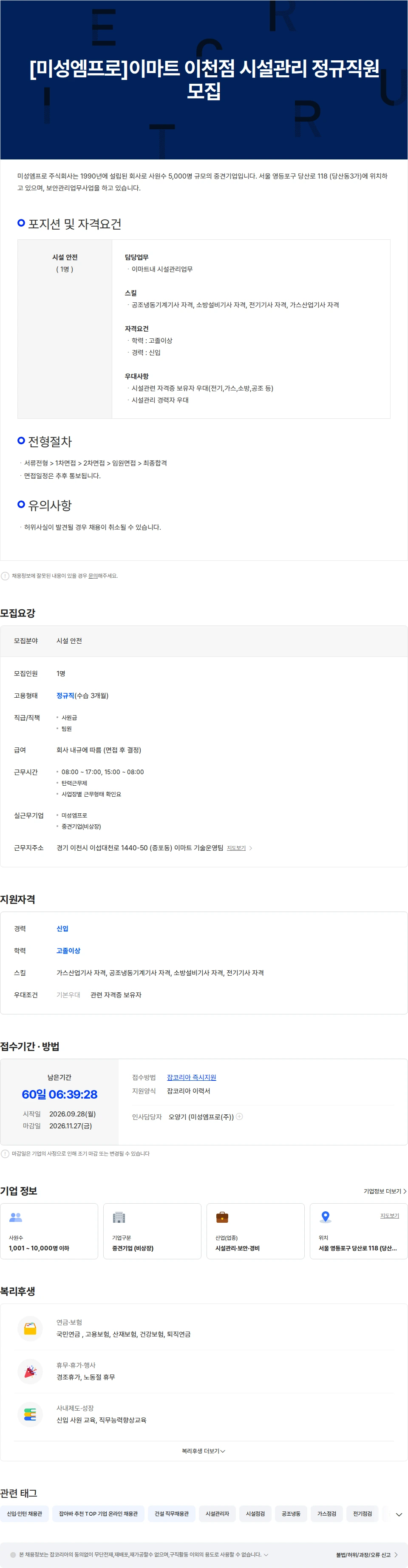Select the 가스점검 tag
The image size is (408, 1568).
point(326,1514)
